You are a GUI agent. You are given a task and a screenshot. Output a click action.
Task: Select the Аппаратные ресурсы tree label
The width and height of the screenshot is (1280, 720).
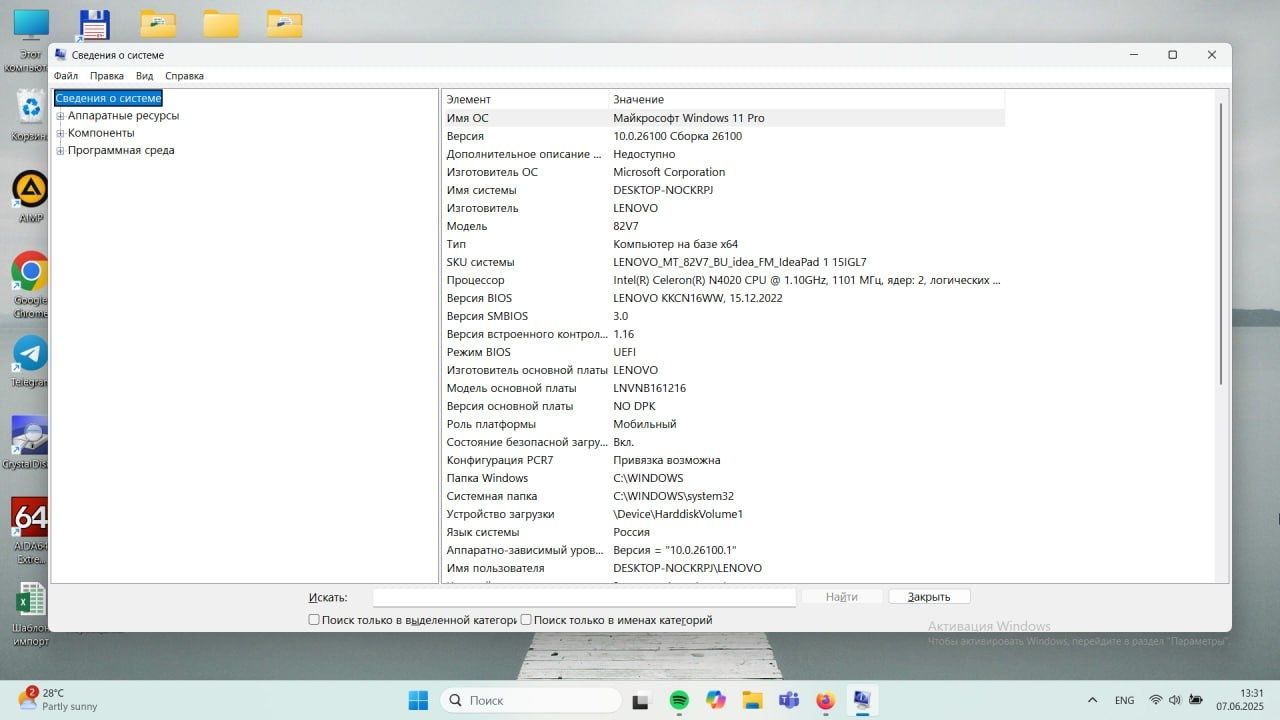(x=123, y=116)
